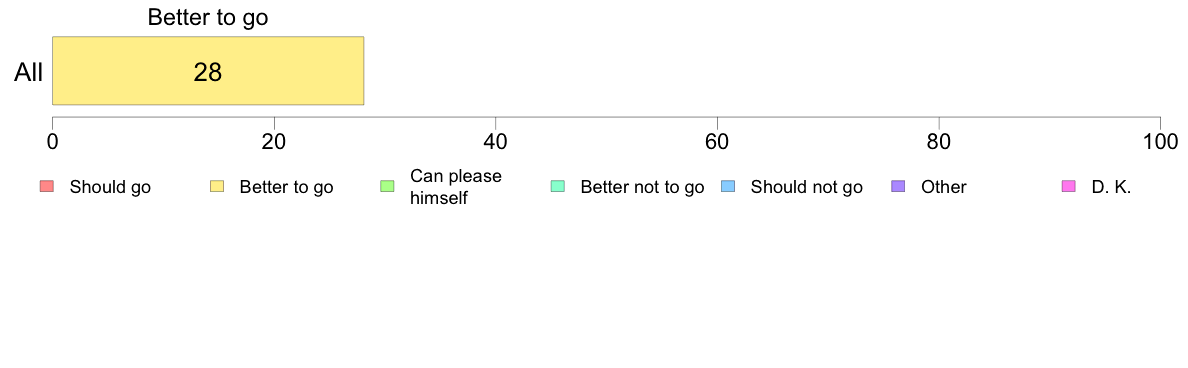
Task: Click the 100 axis tick label
Action: pos(1158,141)
